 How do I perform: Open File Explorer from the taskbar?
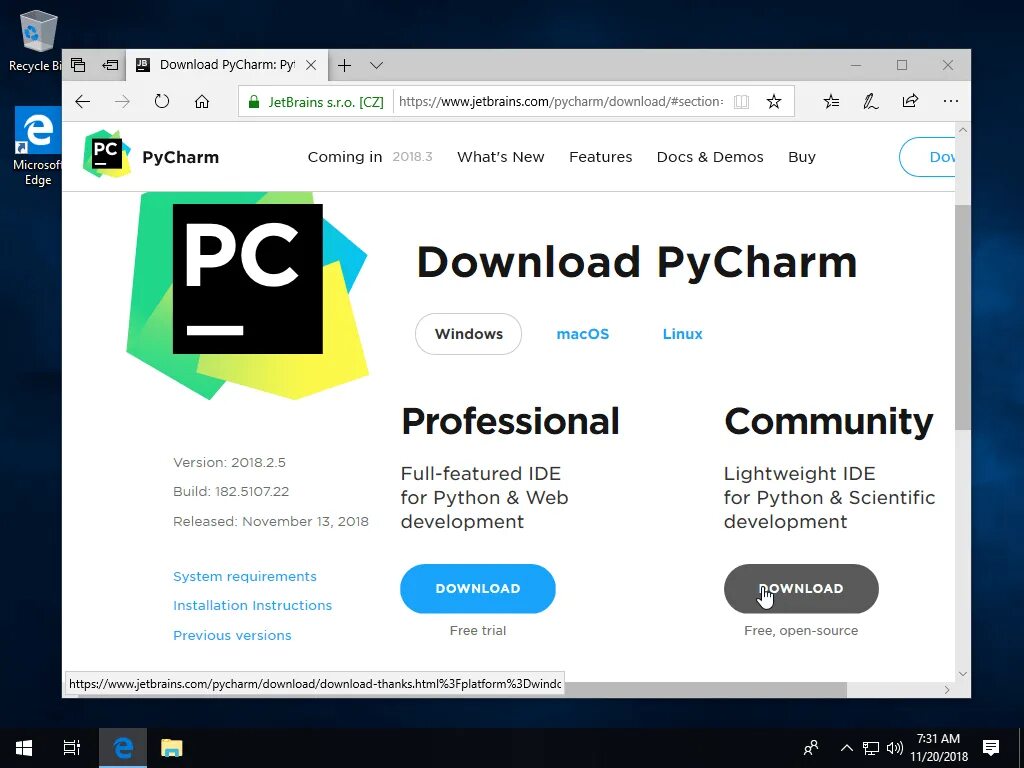pyautogui.click(x=171, y=748)
